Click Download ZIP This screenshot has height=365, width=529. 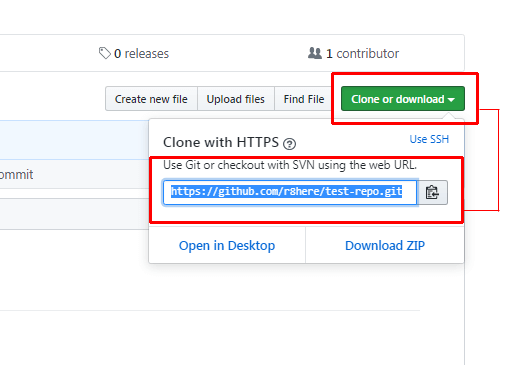coord(385,245)
